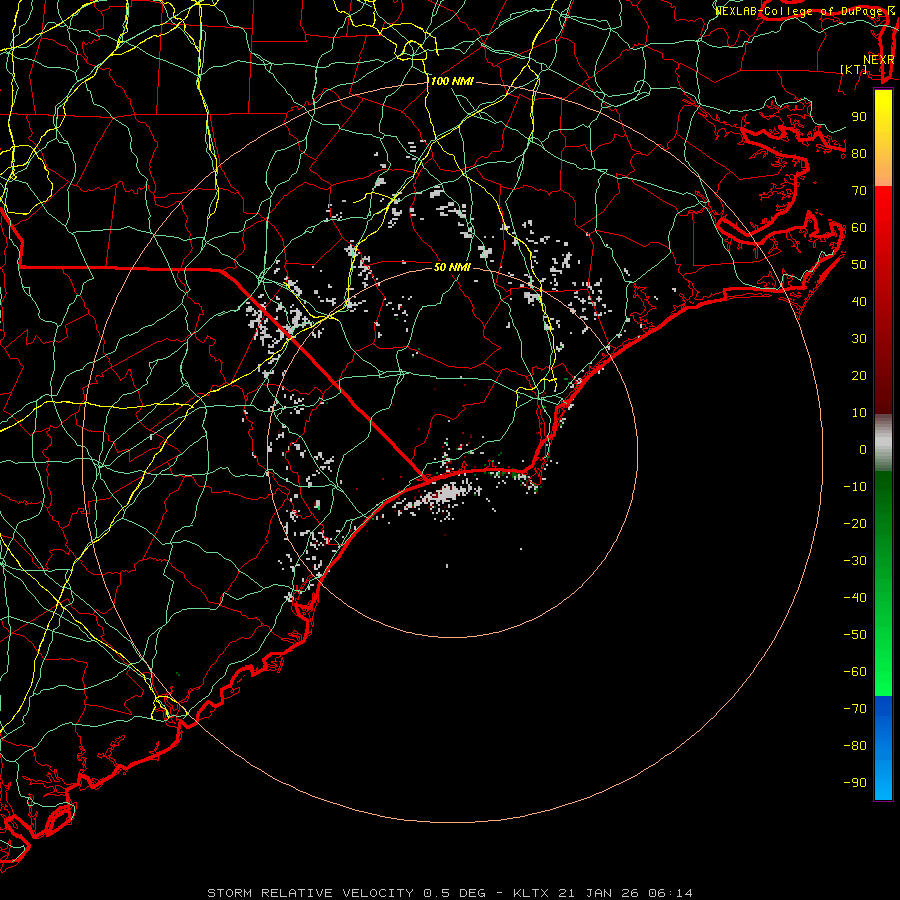Click the -60 scale label

855,672
